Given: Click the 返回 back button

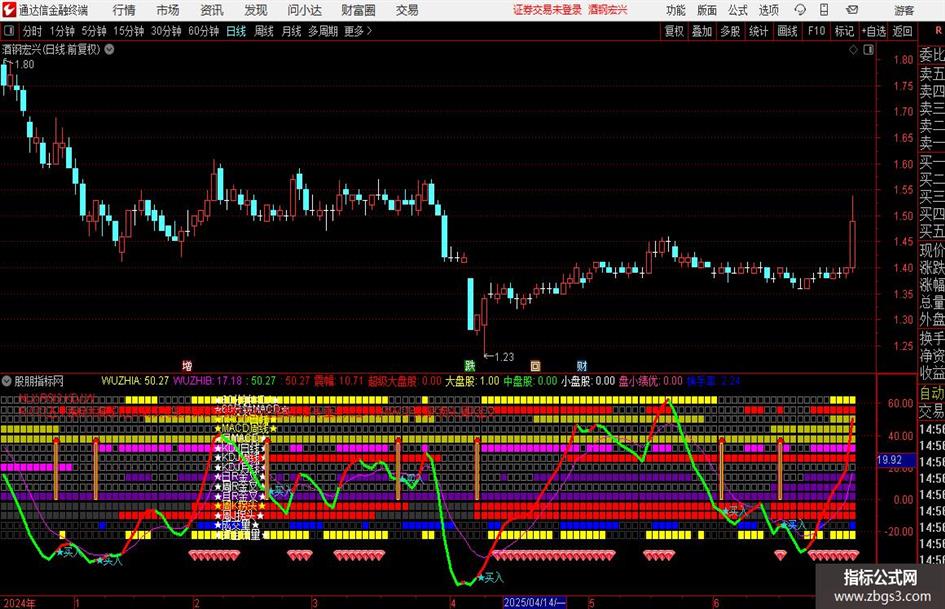Looking at the screenshot, I should point(902,31).
